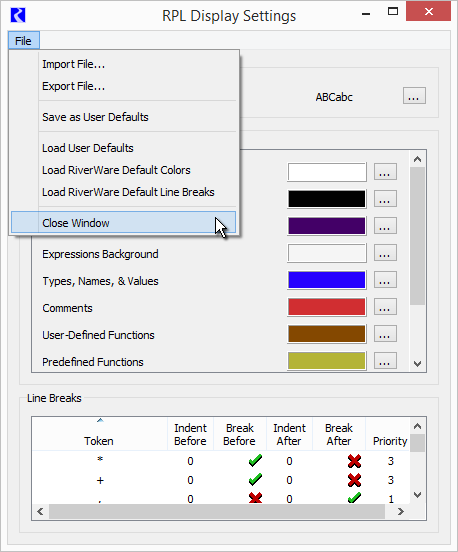
Task: Open color picker button beside purple swatch
Action: coord(385,226)
